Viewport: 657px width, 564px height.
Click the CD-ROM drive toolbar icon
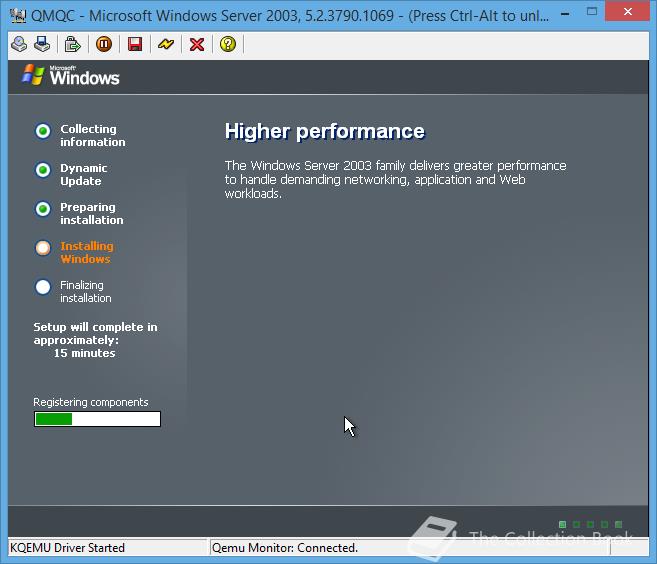(x=19, y=44)
